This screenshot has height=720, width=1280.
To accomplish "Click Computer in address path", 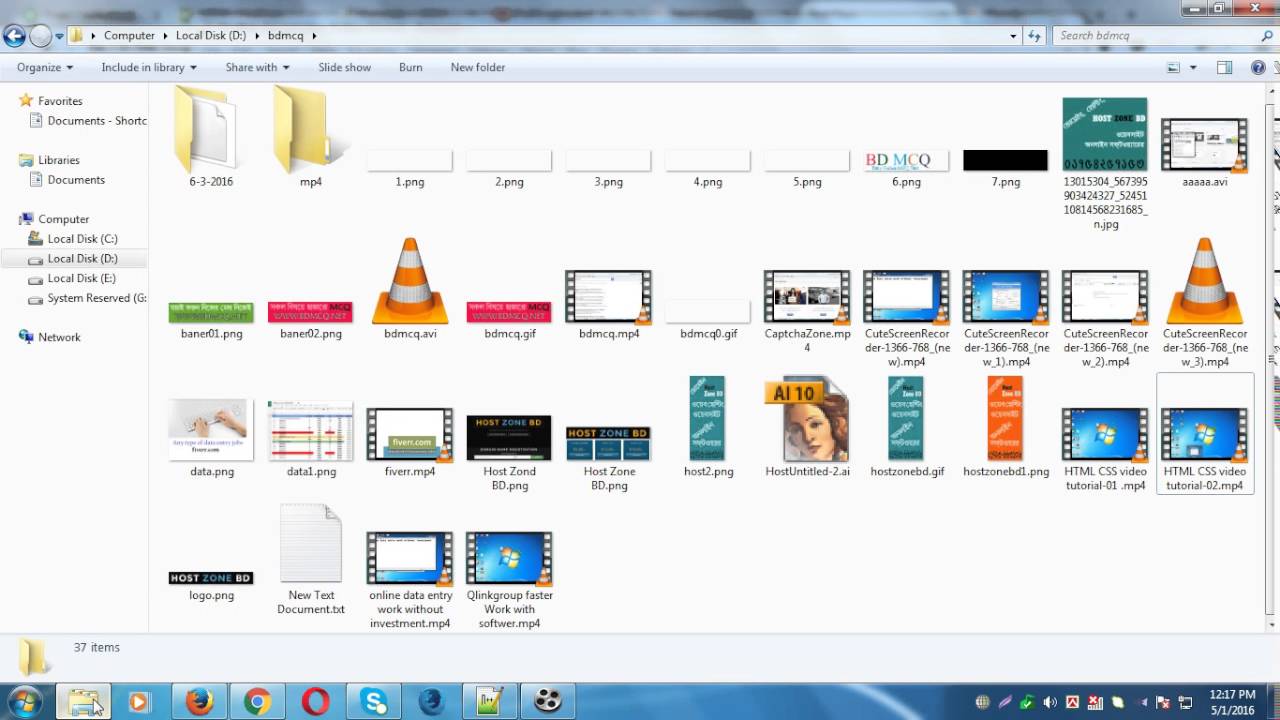I will tap(130, 35).
